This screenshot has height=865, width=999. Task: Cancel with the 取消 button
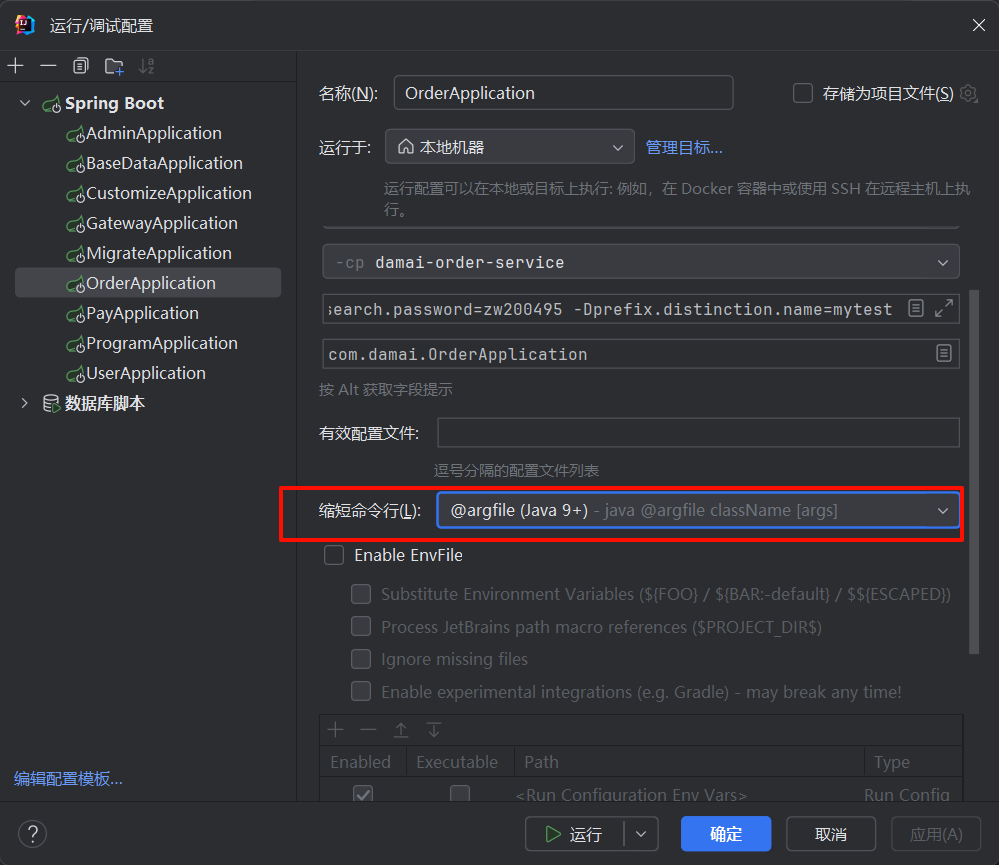[831, 834]
